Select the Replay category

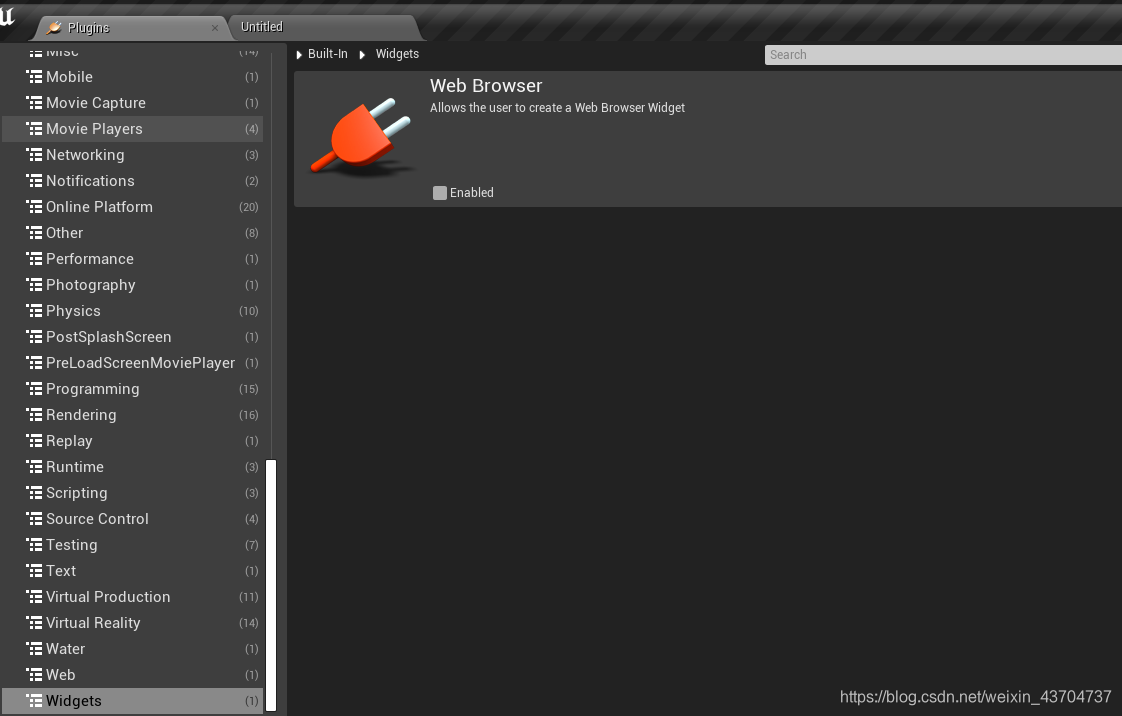pos(132,441)
